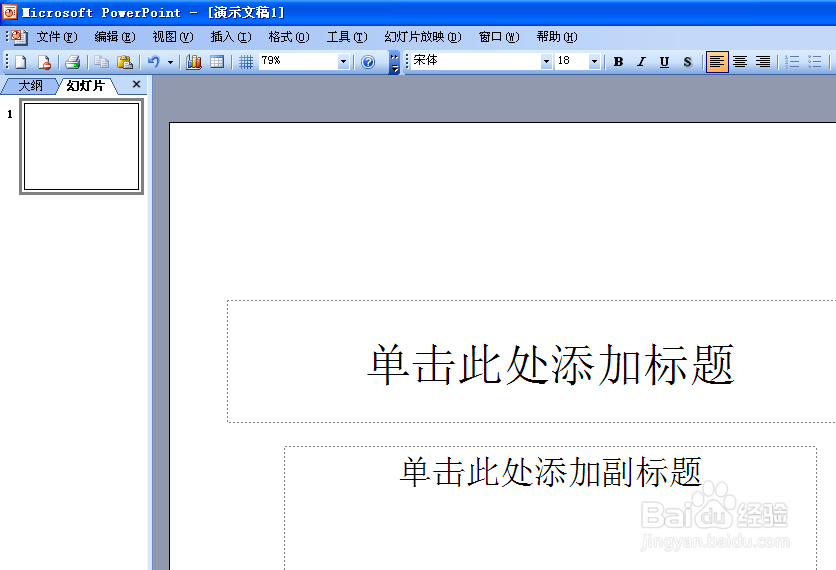Screen dimensions: 836x570
Task: Open the font name dropdown
Action: coord(546,62)
